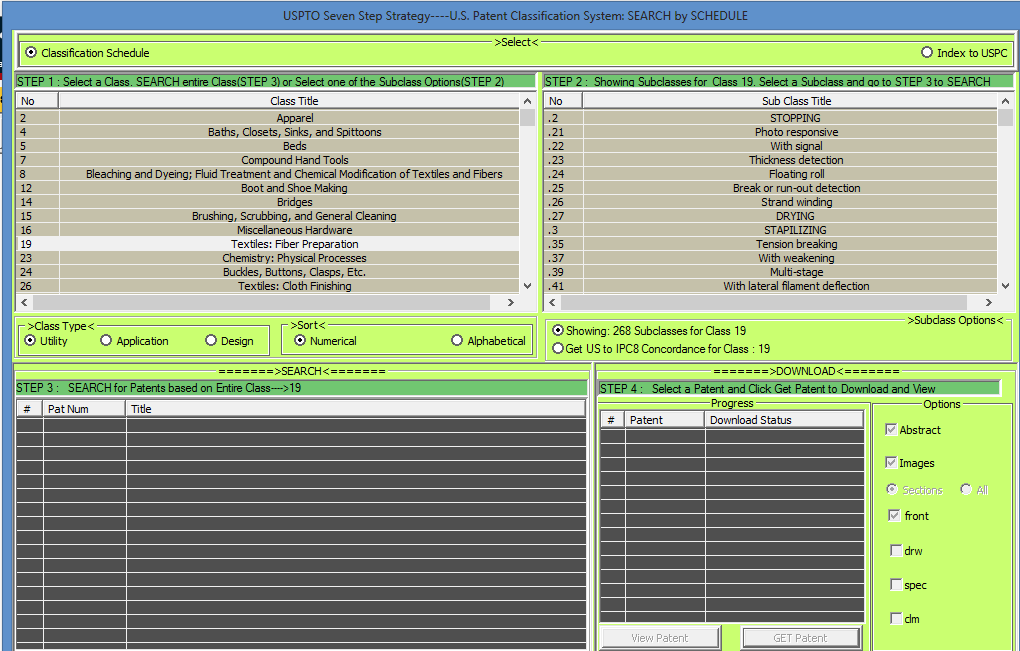
Task: Select subclass Tension breaking
Action: point(771,244)
